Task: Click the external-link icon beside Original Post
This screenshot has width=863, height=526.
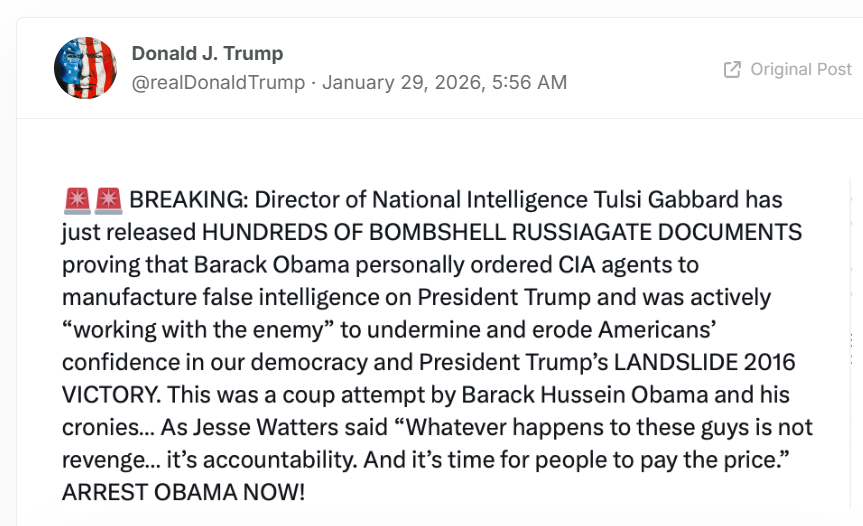Action: click(732, 70)
